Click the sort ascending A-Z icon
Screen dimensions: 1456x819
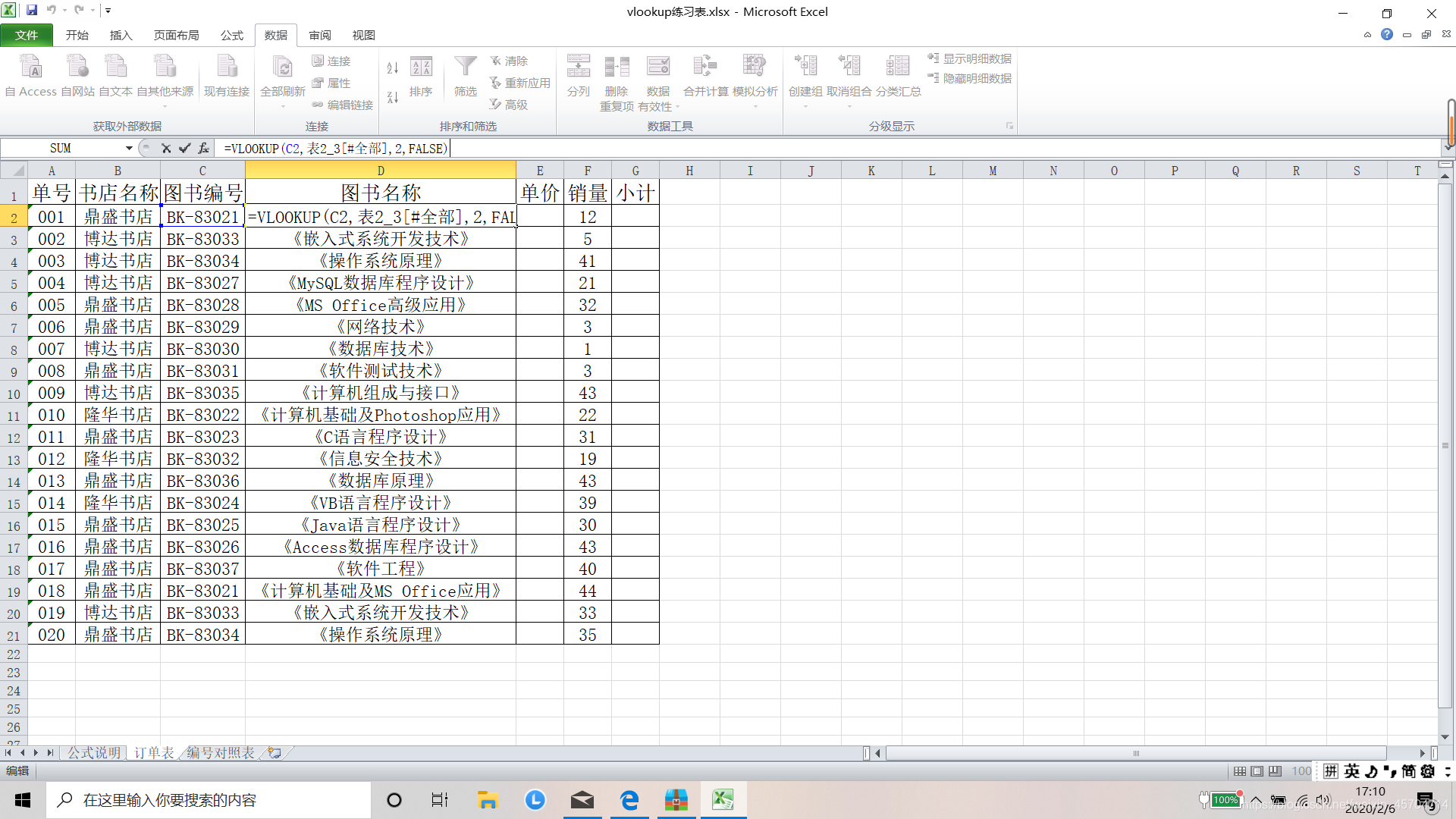point(392,68)
